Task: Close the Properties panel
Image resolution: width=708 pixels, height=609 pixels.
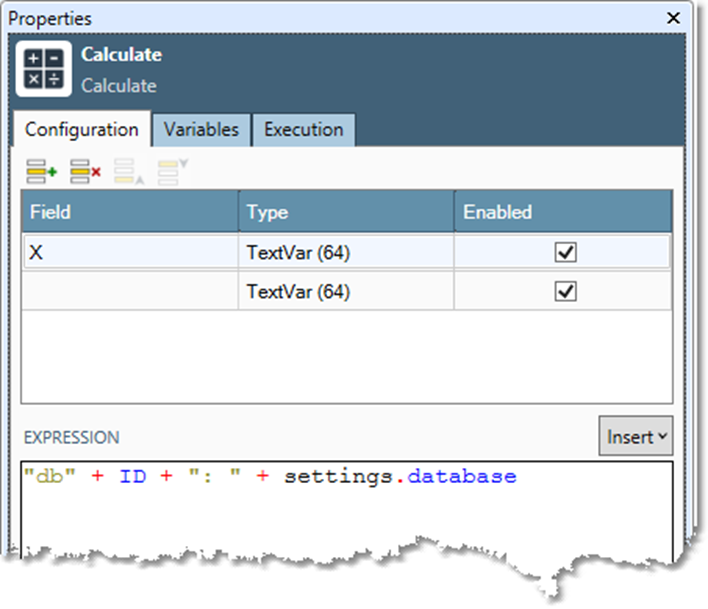Action: pyautogui.click(x=674, y=19)
